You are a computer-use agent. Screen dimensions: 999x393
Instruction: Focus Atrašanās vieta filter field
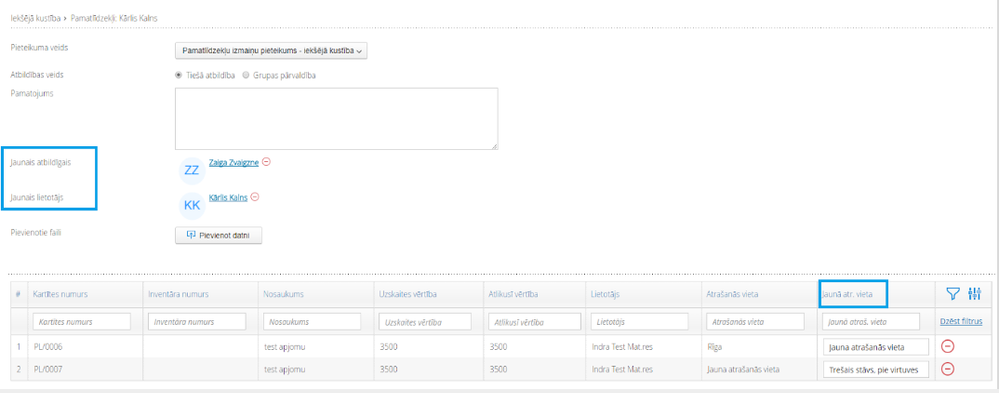(755, 322)
